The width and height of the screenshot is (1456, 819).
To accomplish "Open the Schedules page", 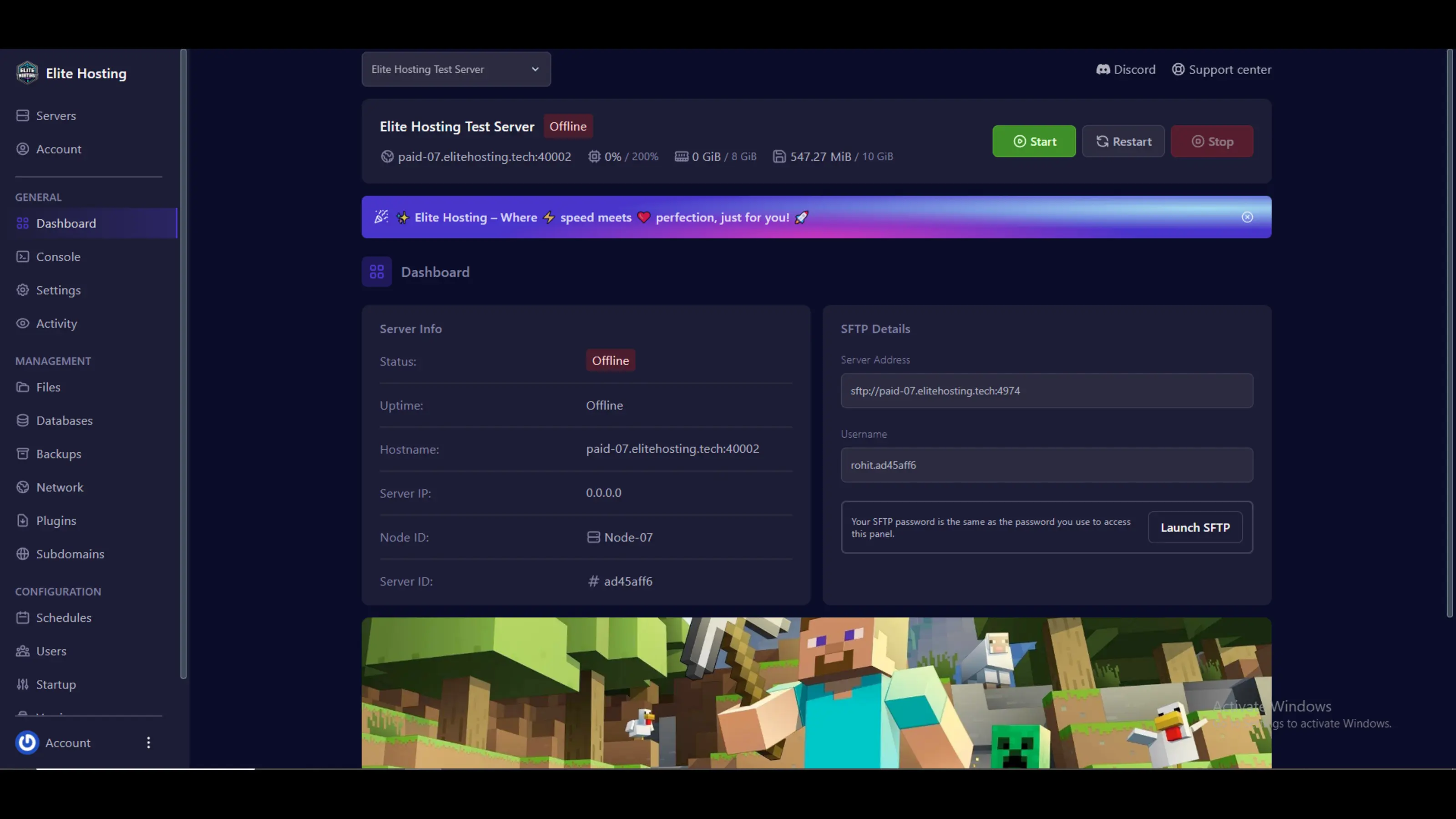I will pyautogui.click(x=64, y=617).
